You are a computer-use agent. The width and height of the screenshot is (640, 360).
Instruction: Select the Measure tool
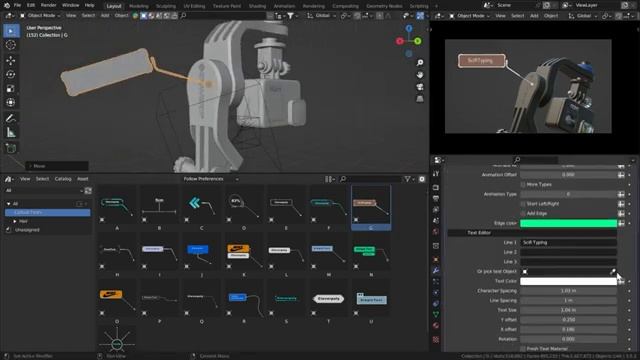[x=11, y=133]
